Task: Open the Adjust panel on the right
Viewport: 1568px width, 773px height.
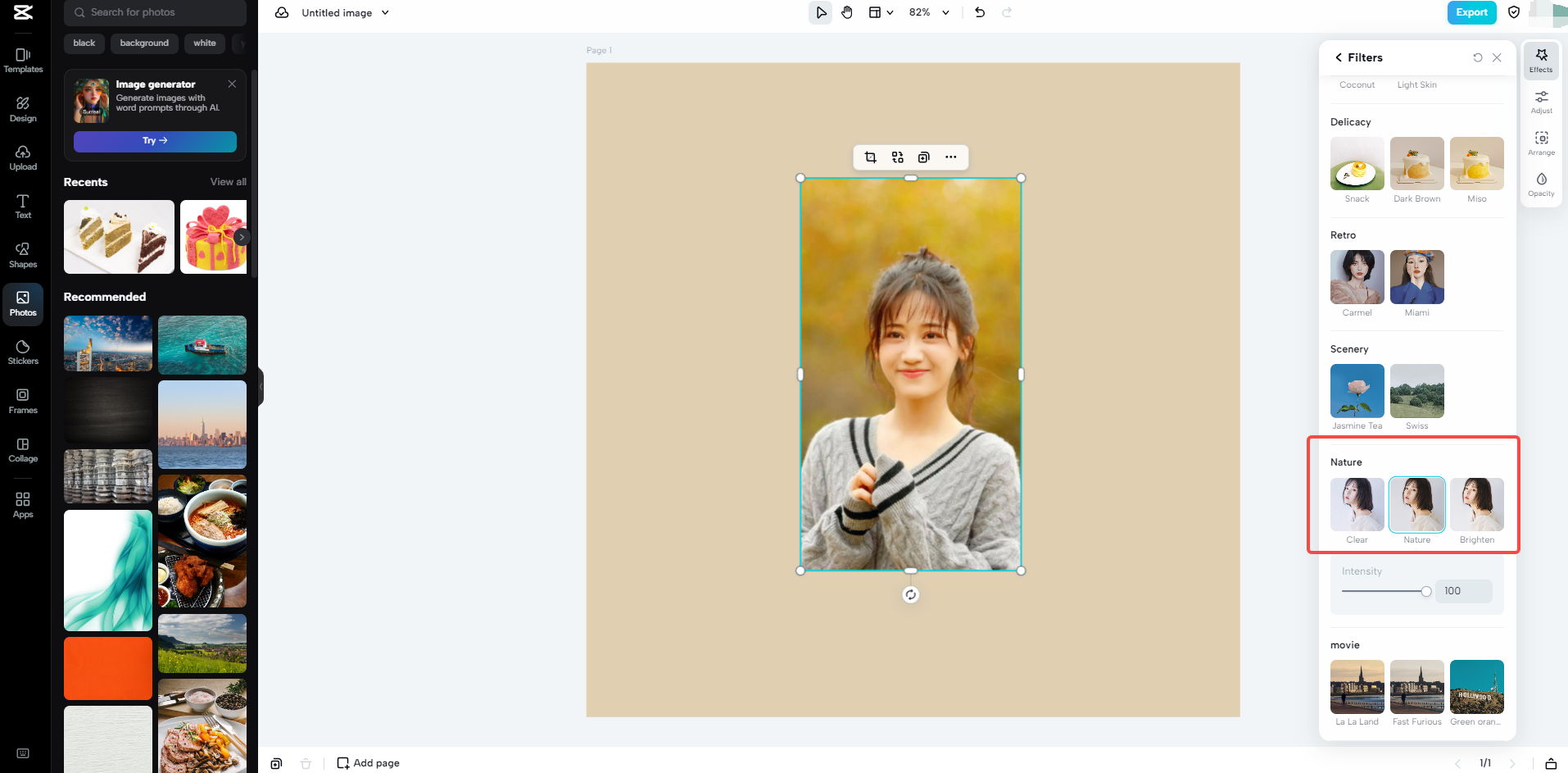Action: click(1541, 100)
